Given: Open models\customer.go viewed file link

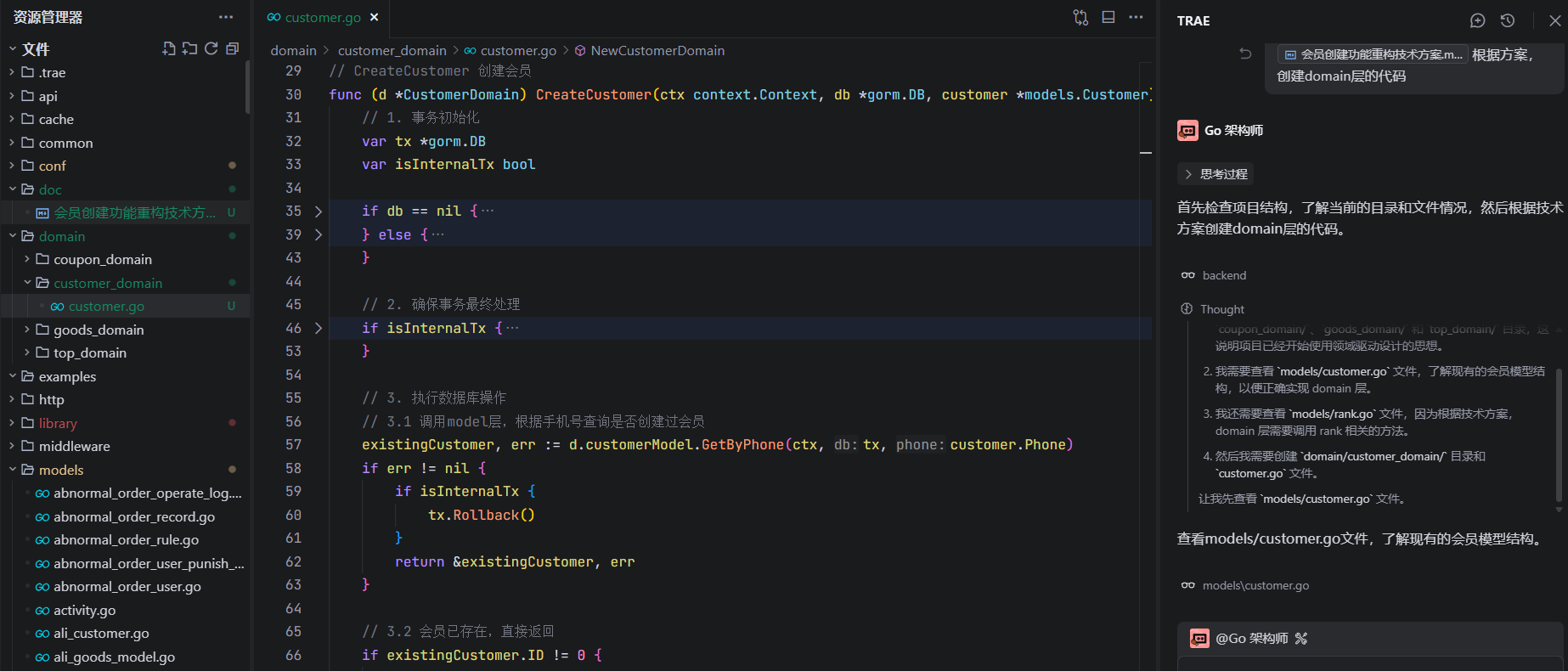Looking at the screenshot, I should pos(1255,585).
